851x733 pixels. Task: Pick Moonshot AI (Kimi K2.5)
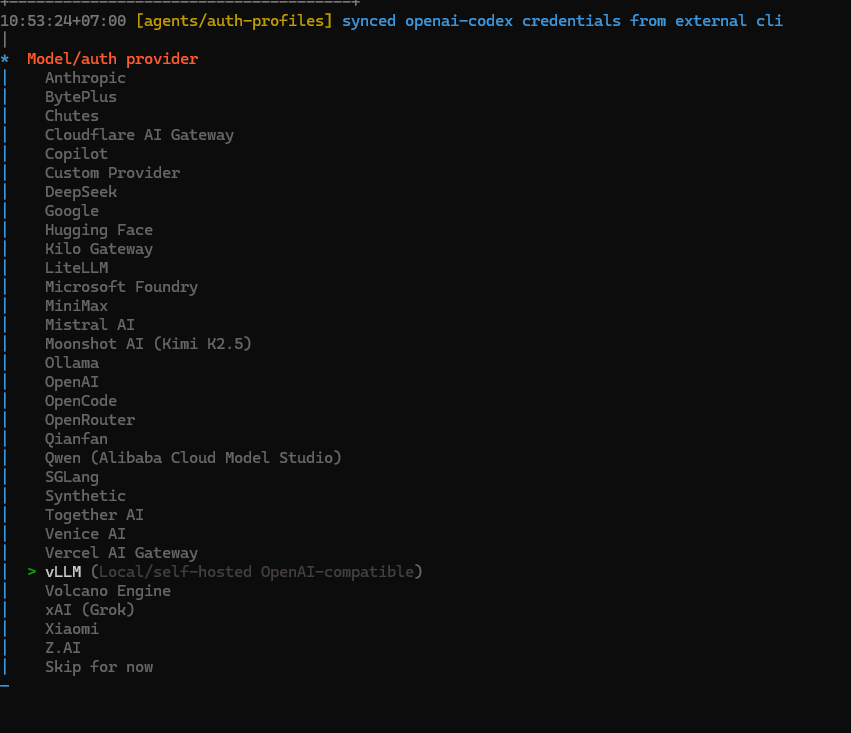148,344
